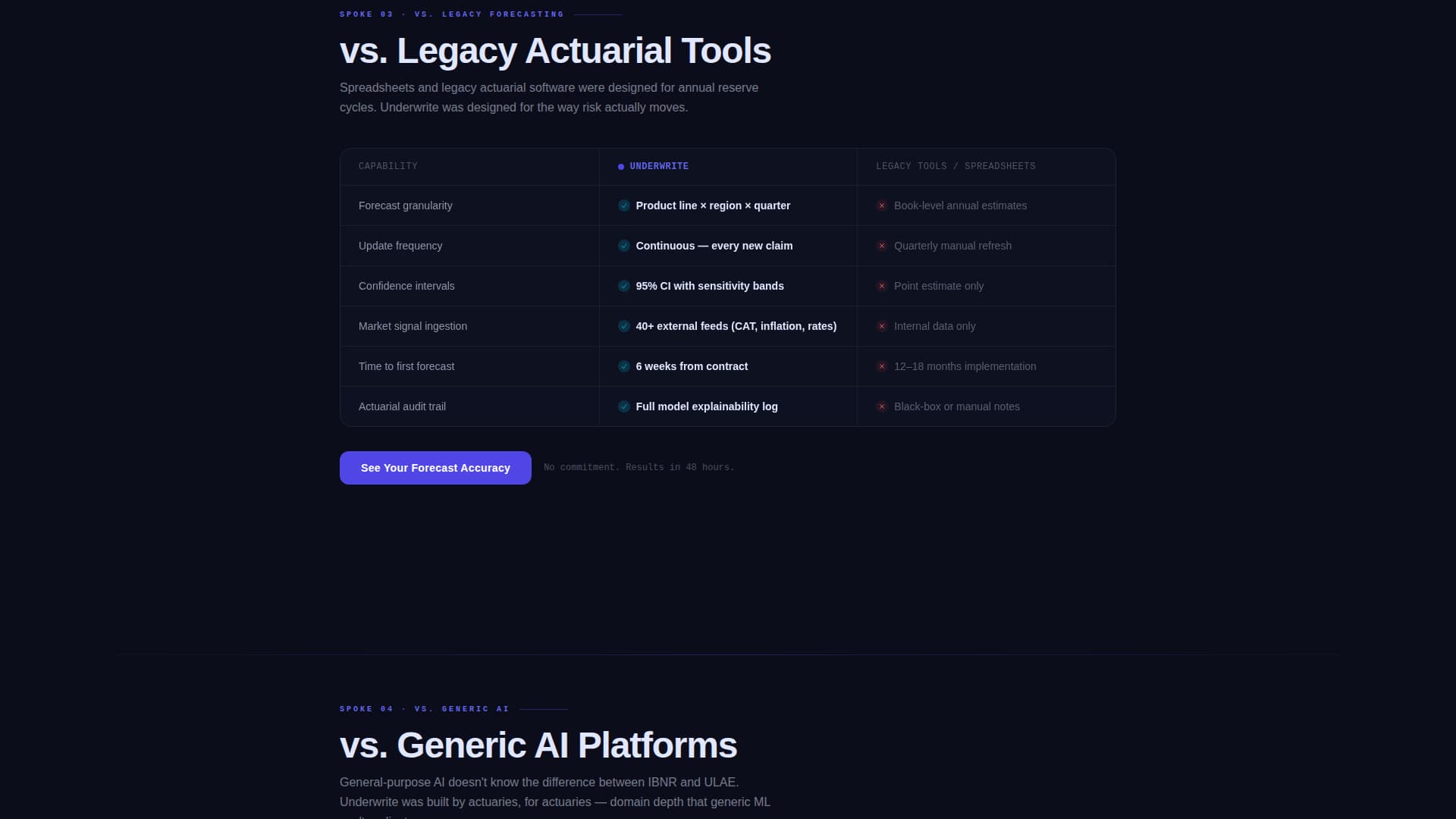The height and width of the screenshot is (819, 1456).
Task: Click the vs. Generic AI Platforms heading
Action: [x=538, y=745]
